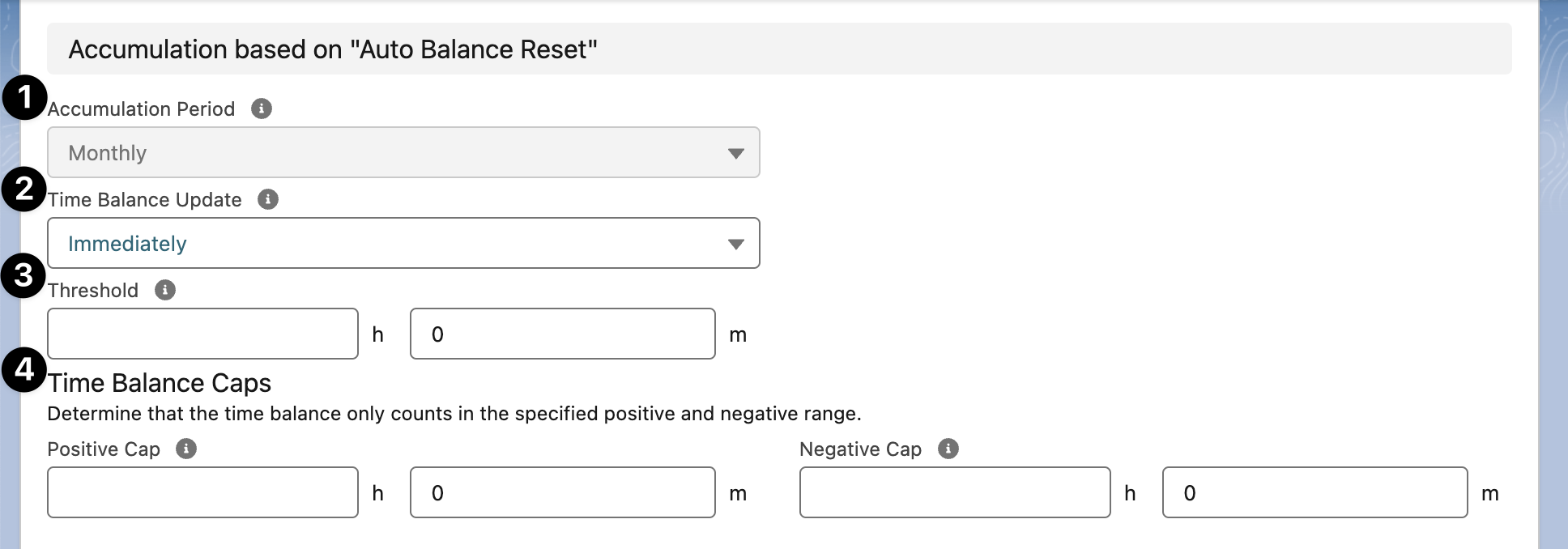Click the info icon next to Accumulation Period

[x=261, y=109]
